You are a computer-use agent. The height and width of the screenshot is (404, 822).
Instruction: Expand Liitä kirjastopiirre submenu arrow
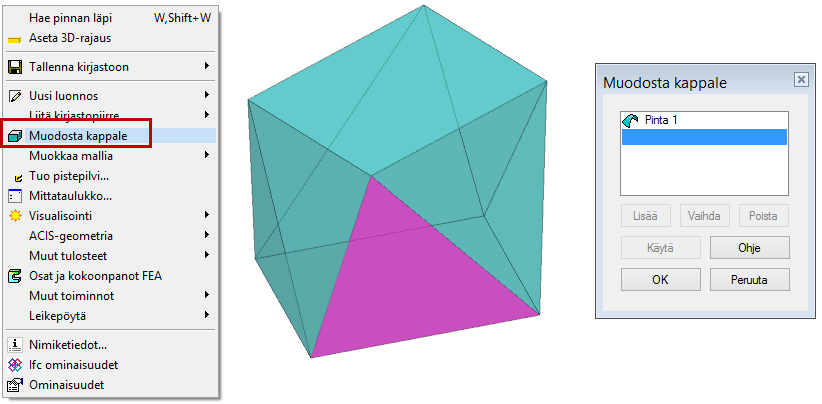coord(207,114)
